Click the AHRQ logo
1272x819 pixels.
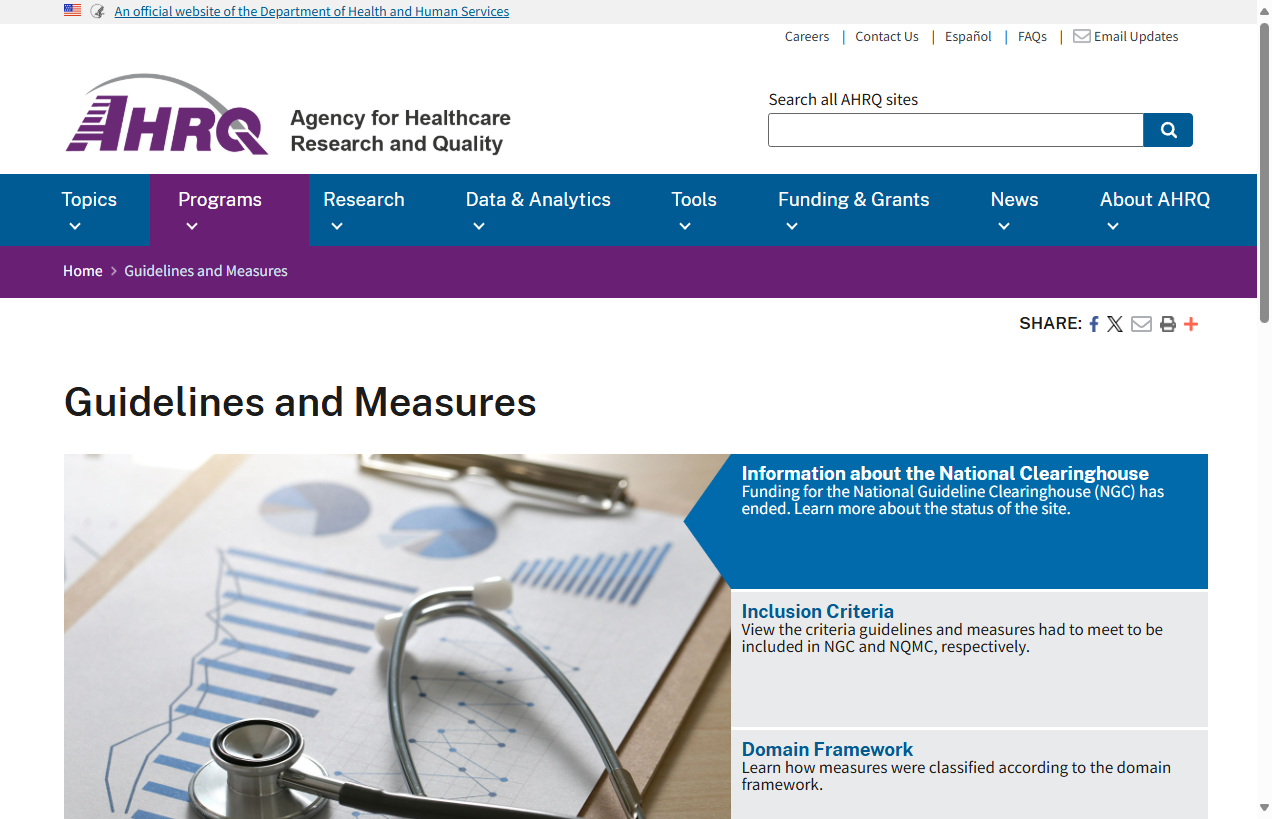coord(167,113)
